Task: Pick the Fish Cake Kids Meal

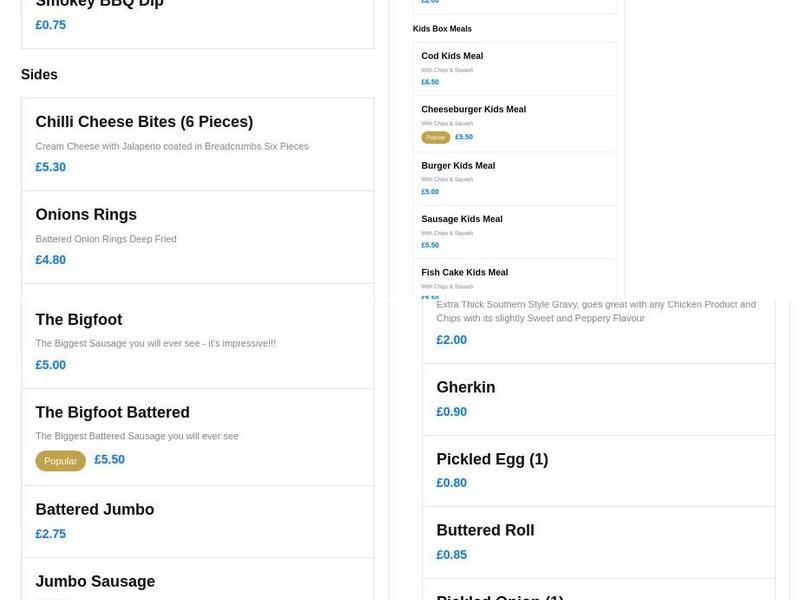Action: (464, 273)
